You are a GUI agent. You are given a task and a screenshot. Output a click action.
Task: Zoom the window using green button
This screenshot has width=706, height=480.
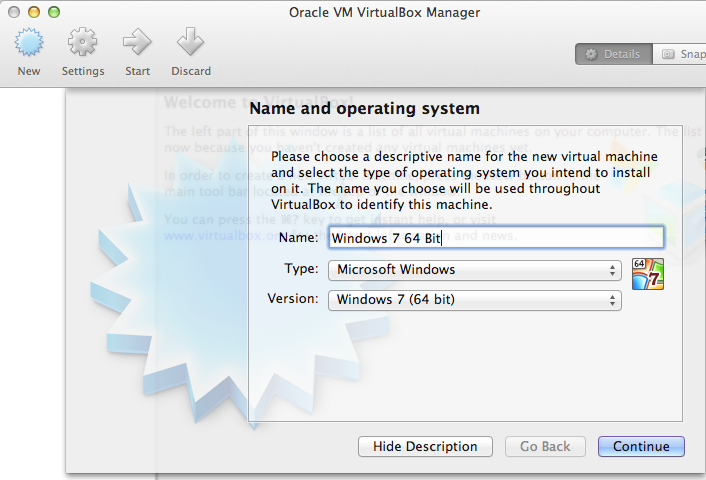click(x=54, y=12)
